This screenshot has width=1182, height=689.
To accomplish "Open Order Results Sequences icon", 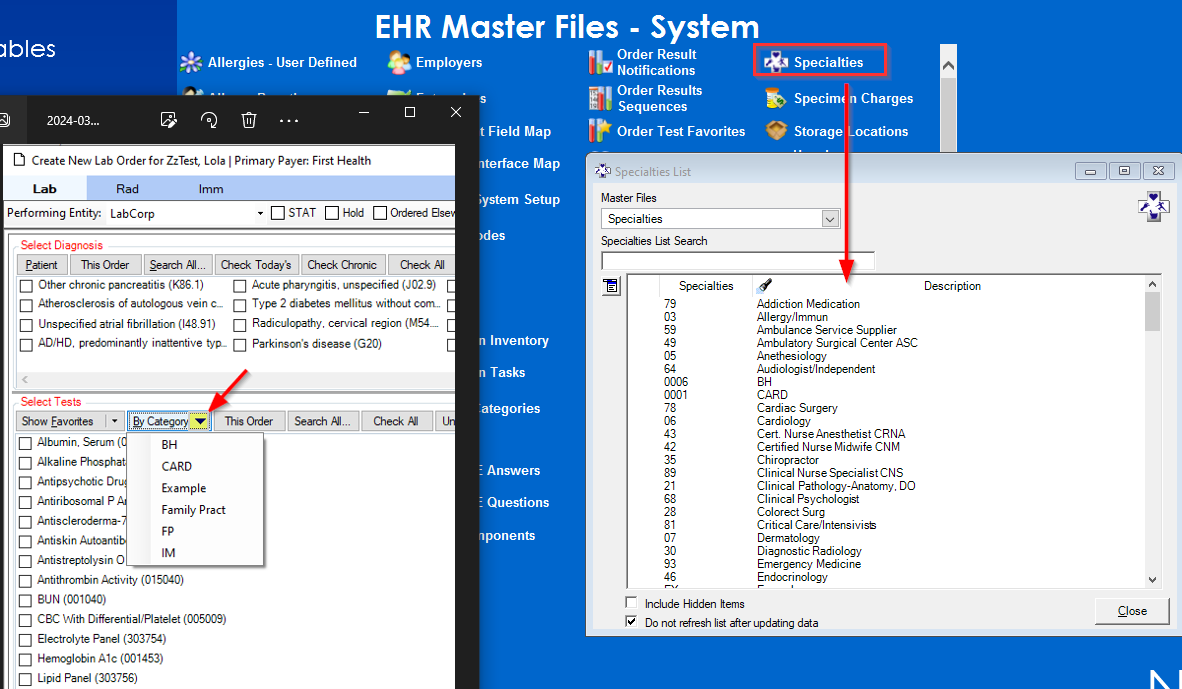I will [600, 98].
